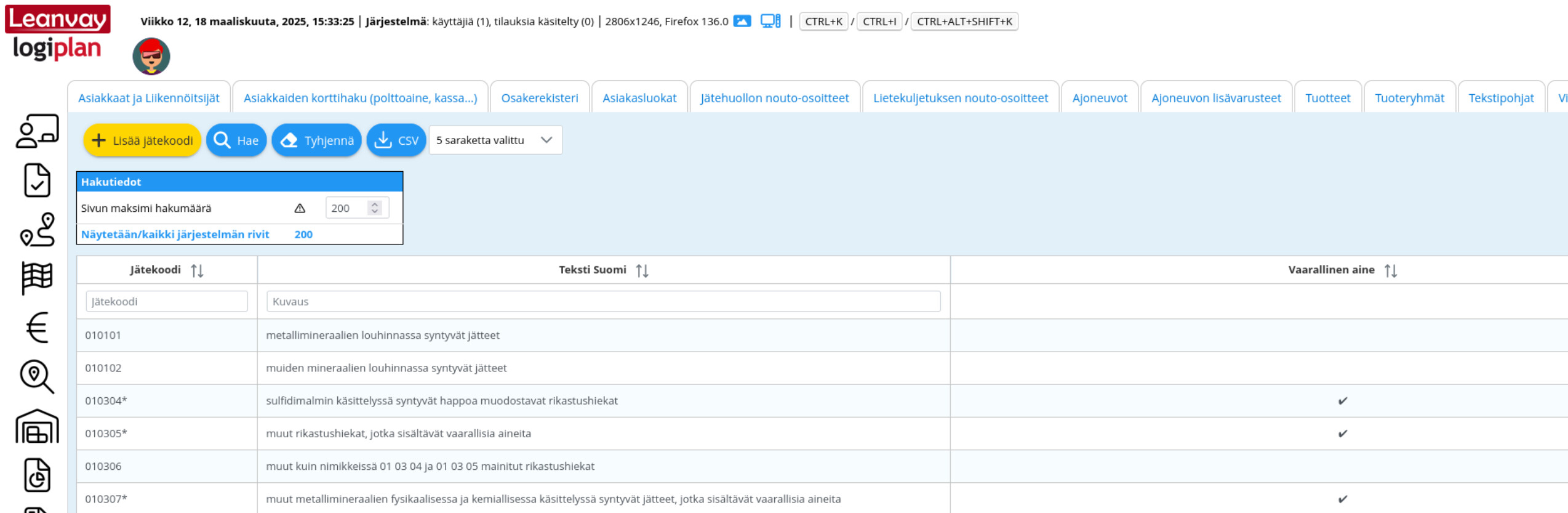Click 'metallimineraalien louhinnassa syntyvät jätteet' text
Screen dimensions: 1568x513
[383, 335]
